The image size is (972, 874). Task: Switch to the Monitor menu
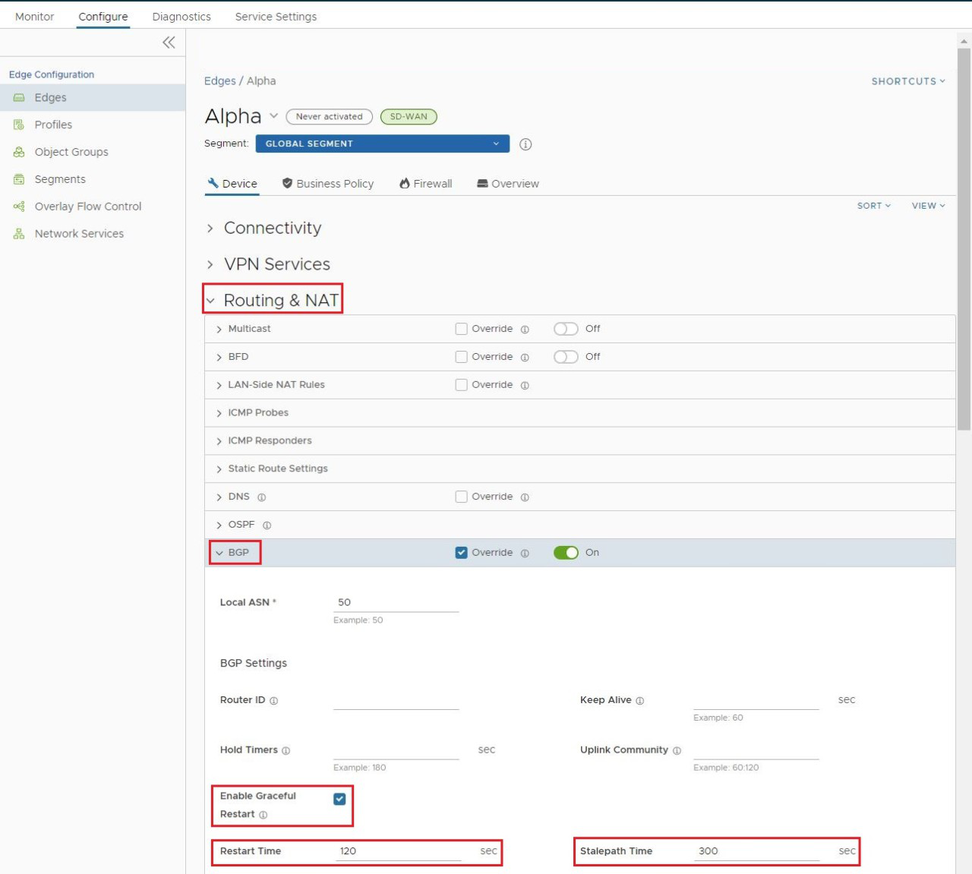point(34,16)
